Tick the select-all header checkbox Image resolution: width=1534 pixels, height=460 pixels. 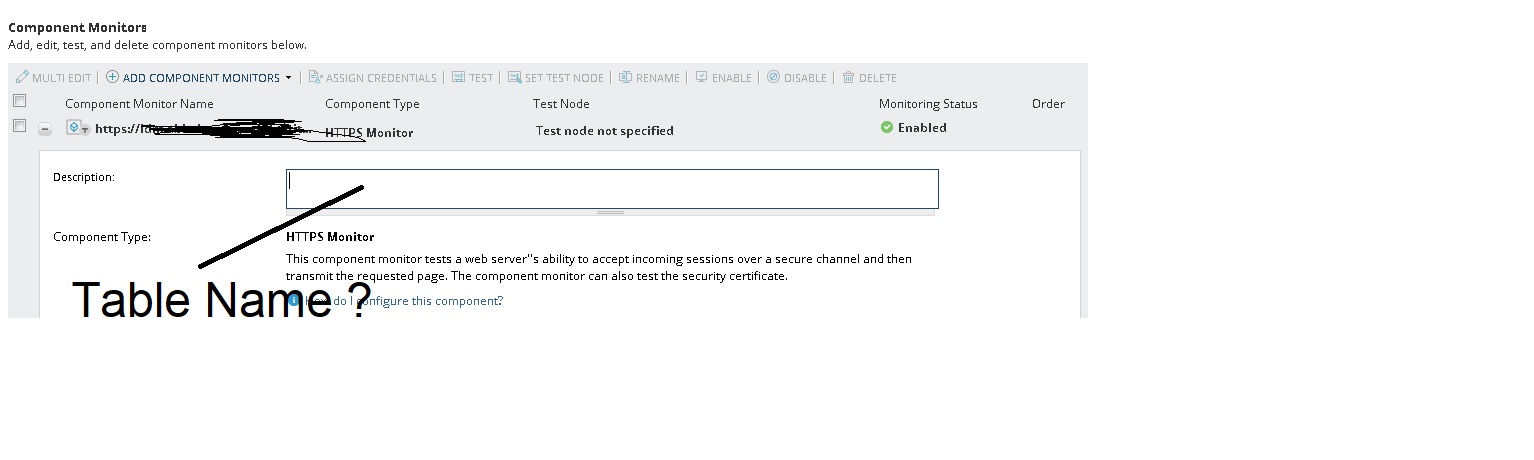point(19,101)
